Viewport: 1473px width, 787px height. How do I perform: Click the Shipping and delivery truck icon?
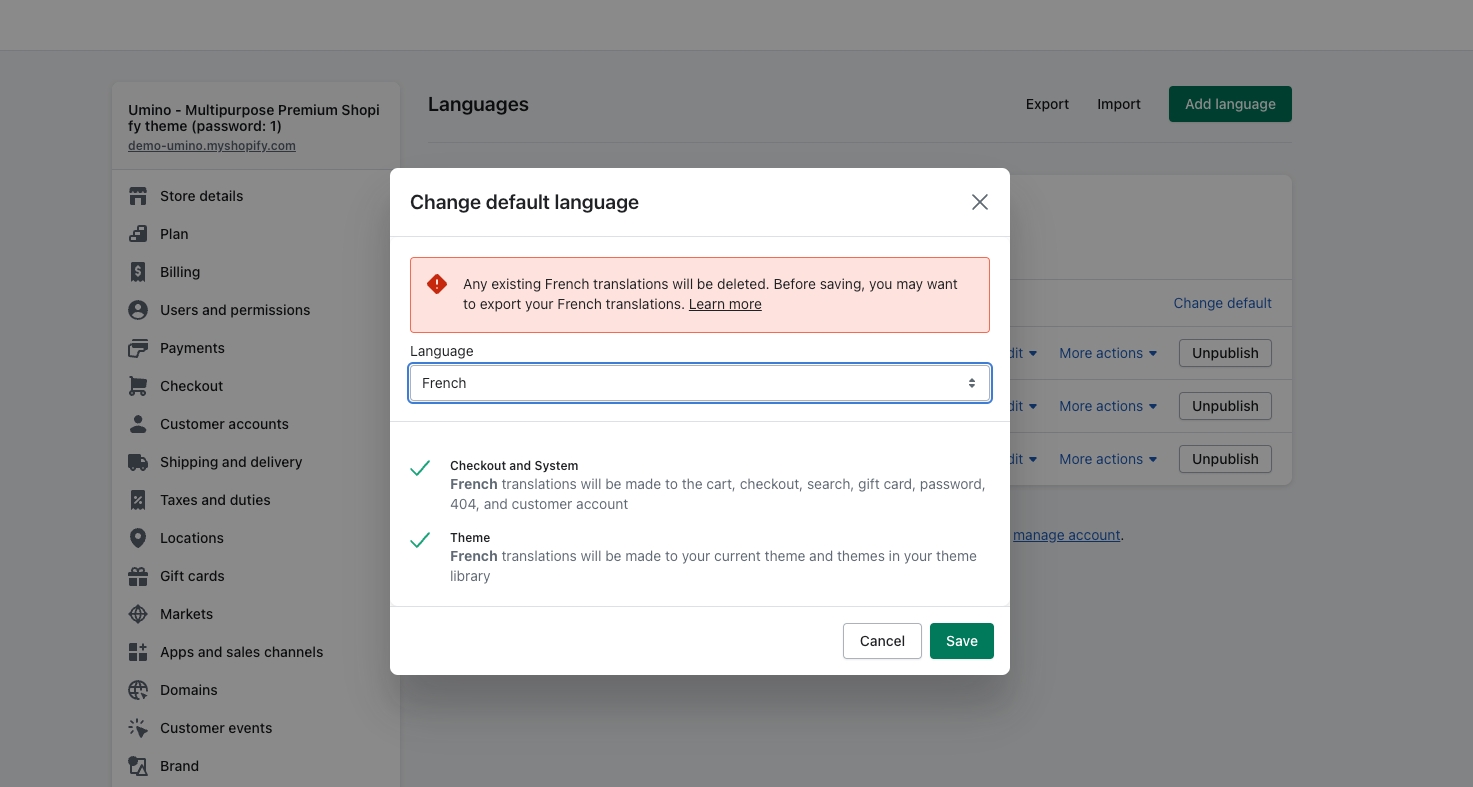pyautogui.click(x=138, y=462)
